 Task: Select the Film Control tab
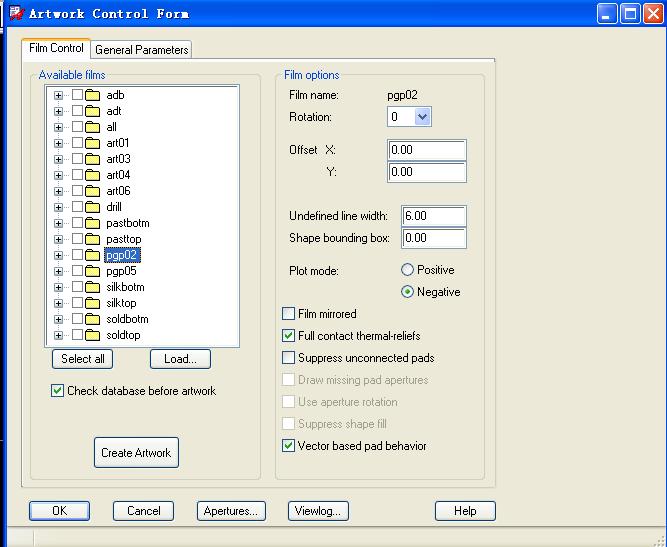pyautogui.click(x=56, y=48)
